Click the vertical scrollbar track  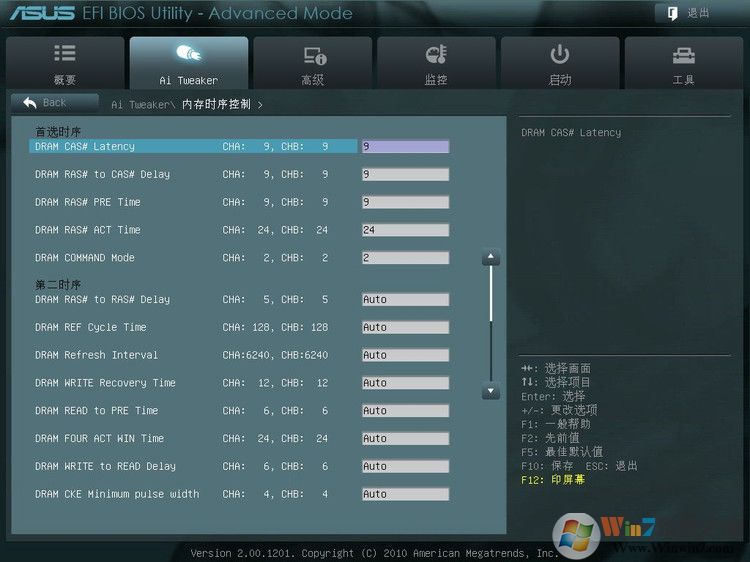pos(490,325)
